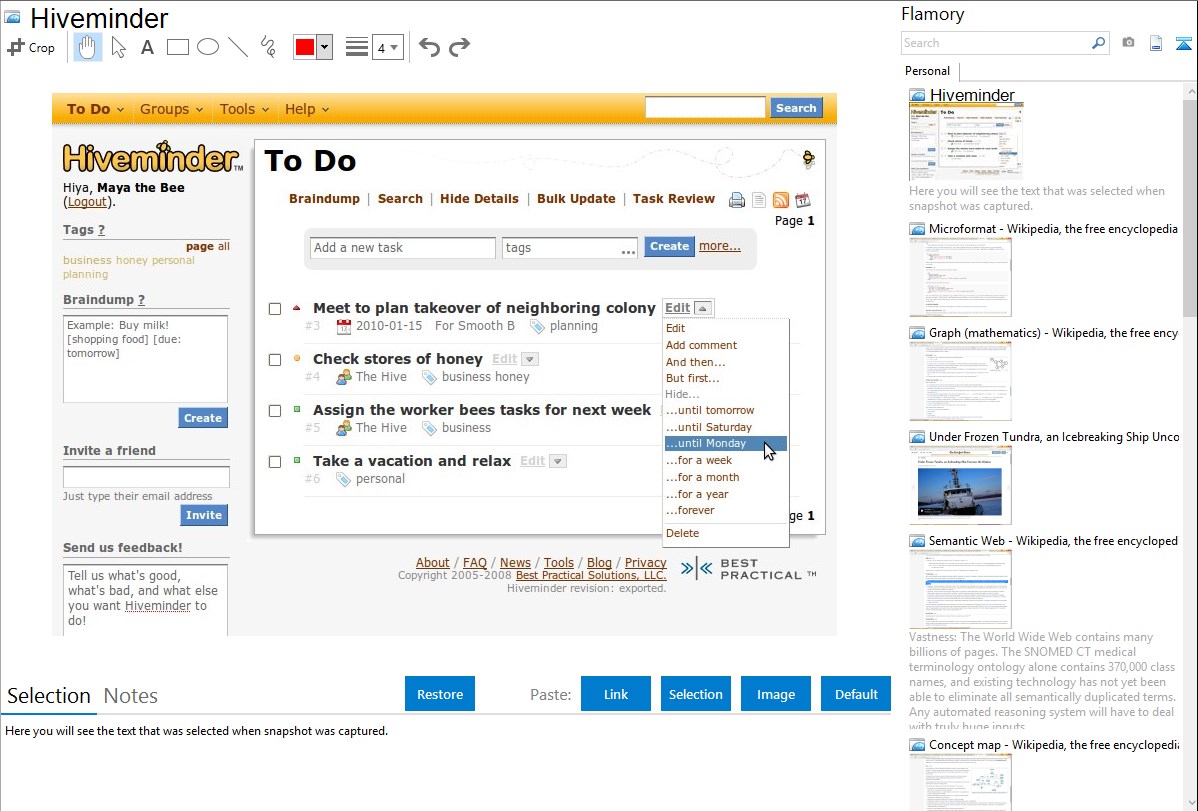Pick the ellipse shape tool
This screenshot has width=1198, height=811.
(x=208, y=47)
